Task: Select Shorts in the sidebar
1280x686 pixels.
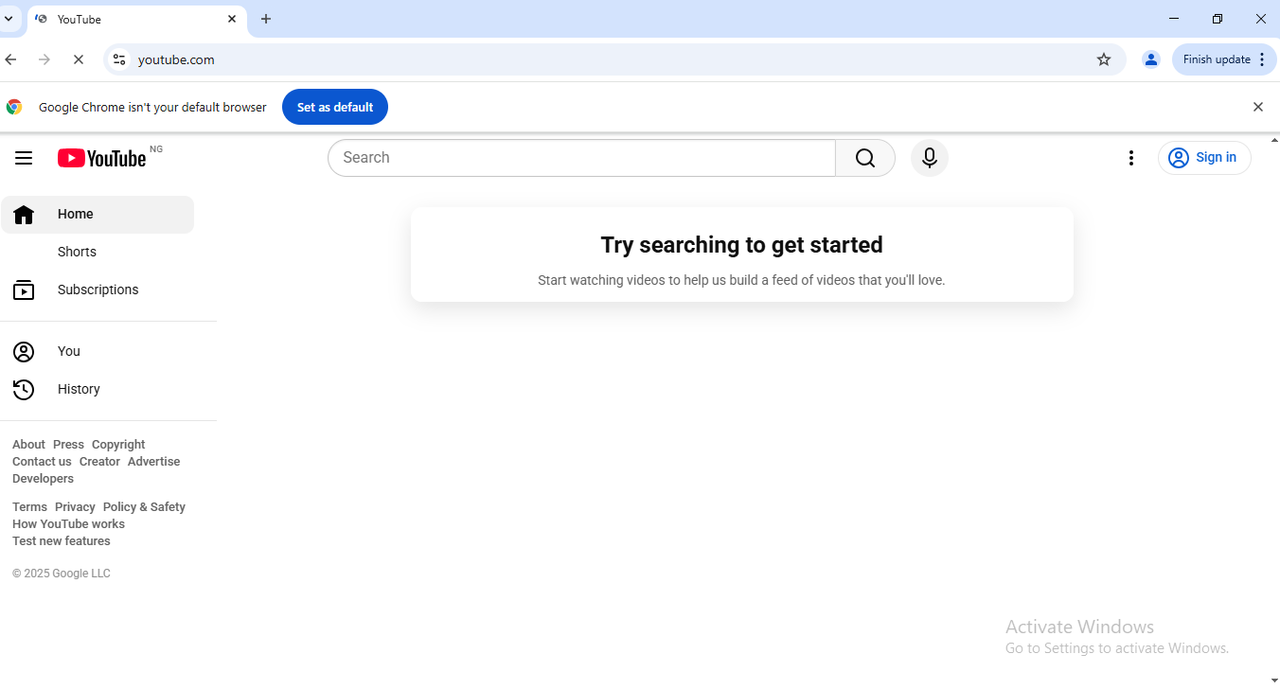Action: click(77, 252)
